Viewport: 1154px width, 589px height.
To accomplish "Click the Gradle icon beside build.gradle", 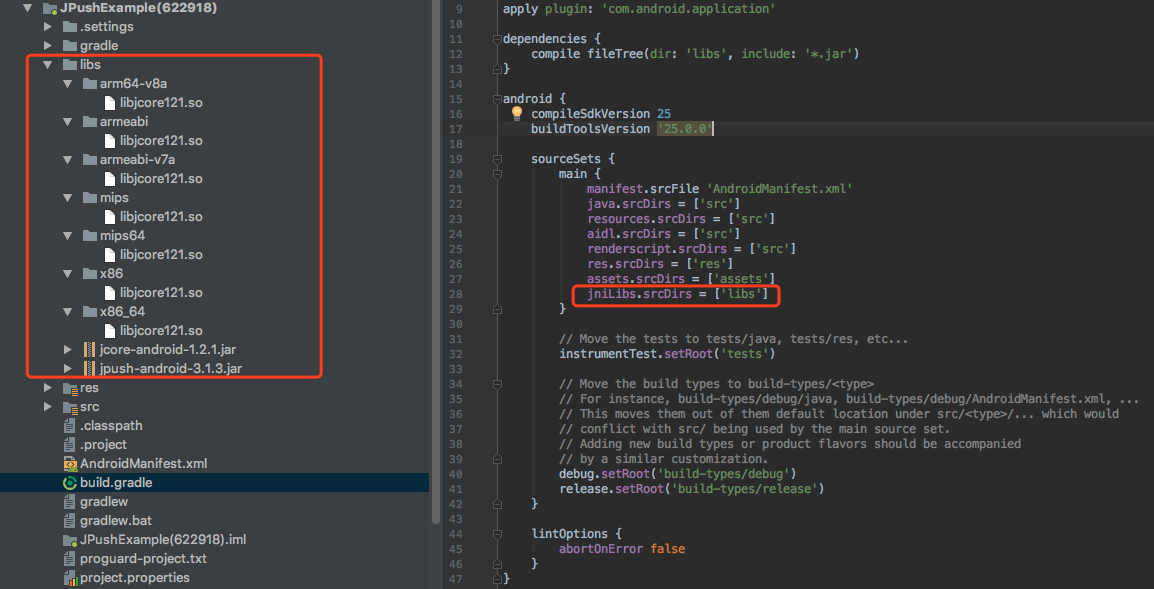I will pyautogui.click(x=68, y=482).
